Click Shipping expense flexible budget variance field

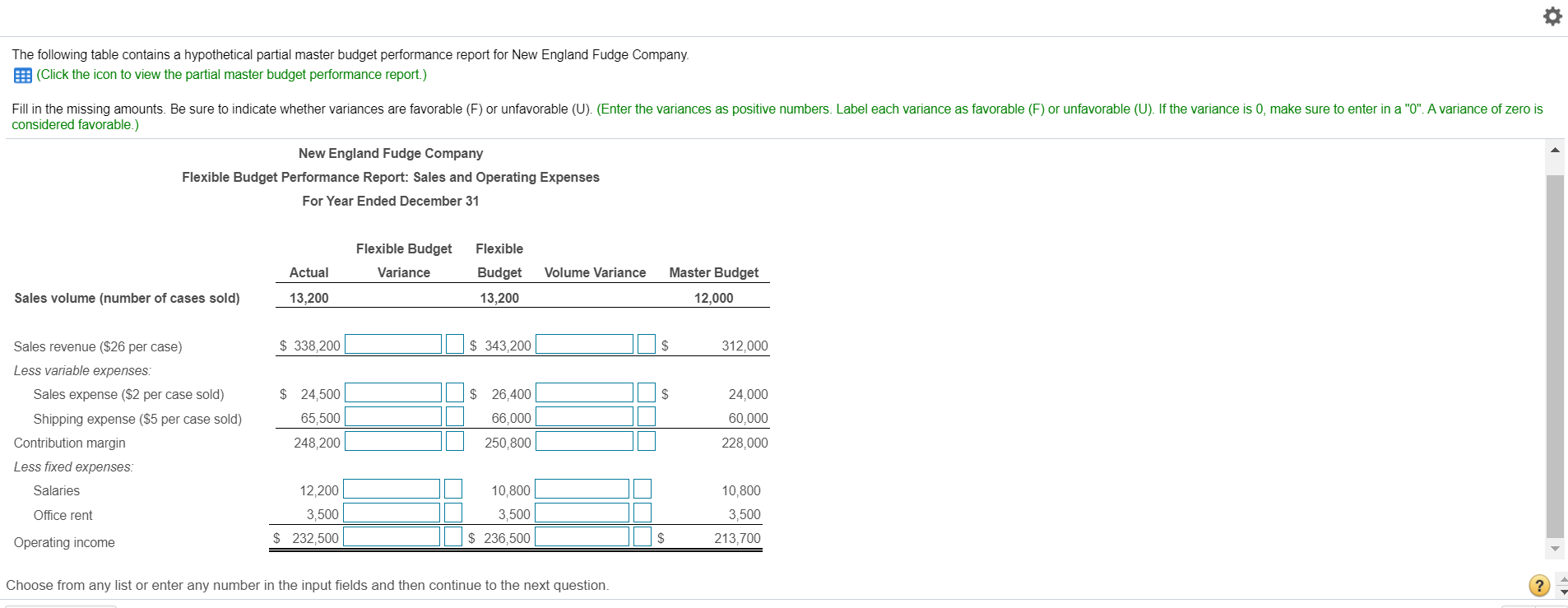[393, 416]
